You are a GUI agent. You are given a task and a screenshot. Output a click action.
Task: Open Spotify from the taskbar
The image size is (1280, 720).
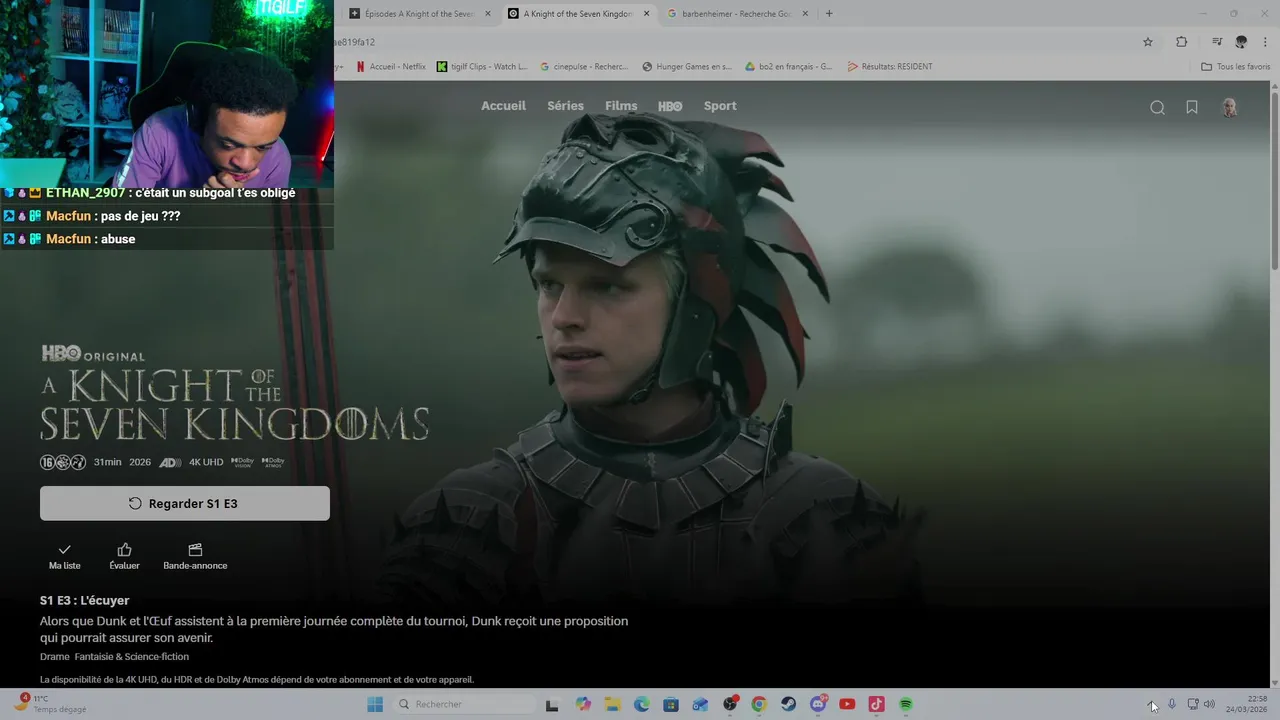[x=906, y=704]
